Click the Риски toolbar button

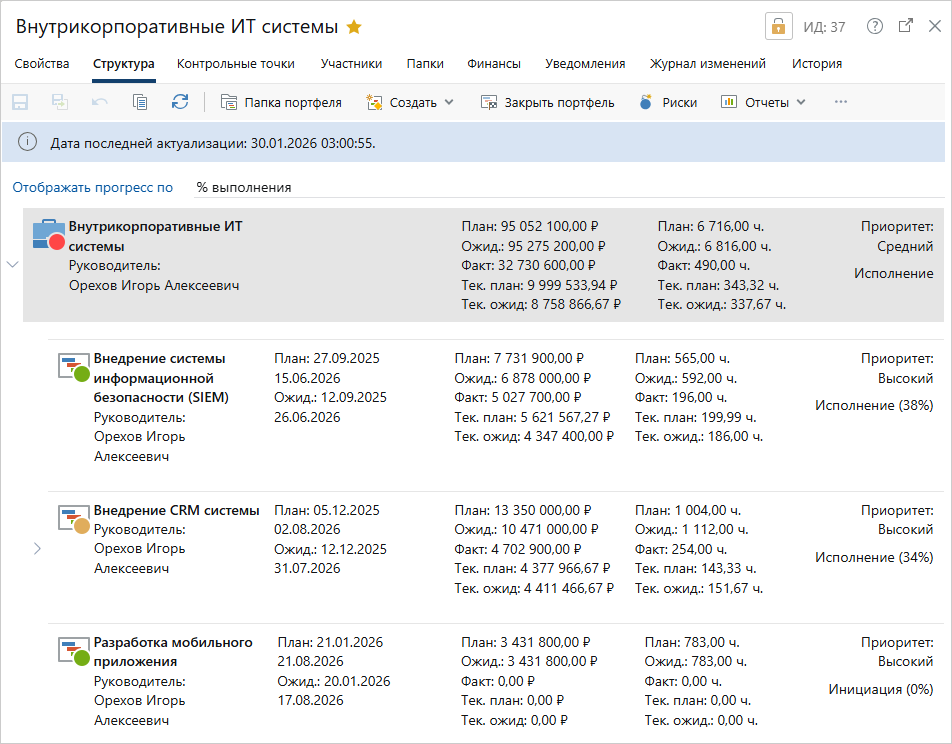point(668,102)
